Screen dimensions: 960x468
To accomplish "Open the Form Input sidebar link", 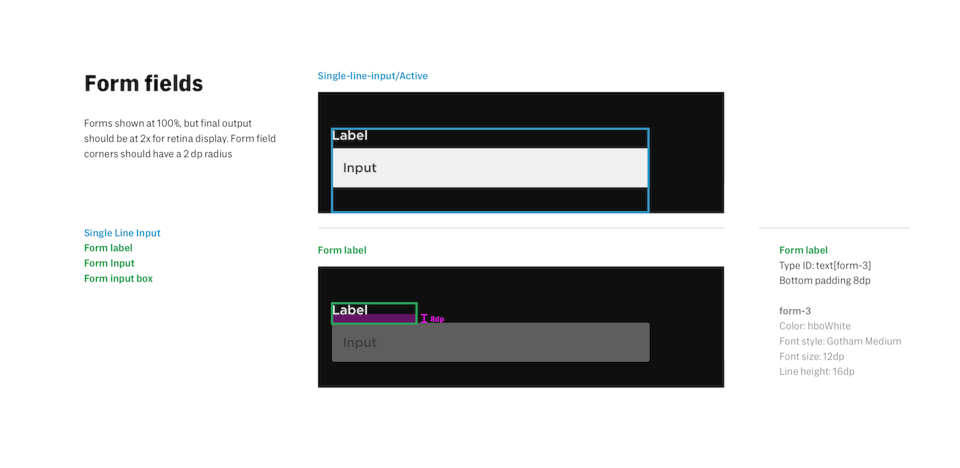I will click(x=109, y=263).
